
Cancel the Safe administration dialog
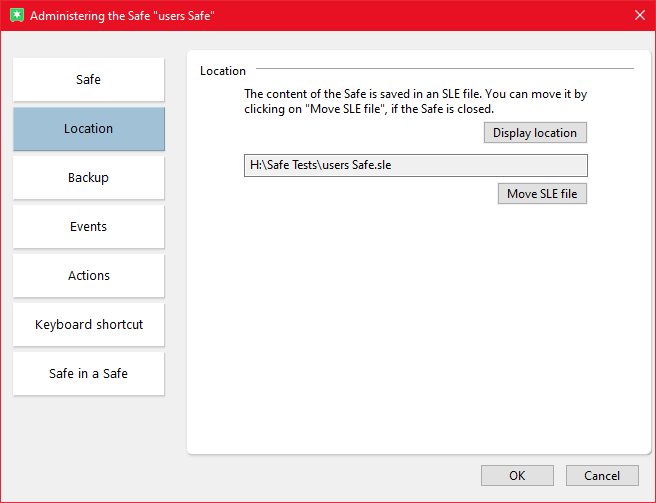point(602,476)
